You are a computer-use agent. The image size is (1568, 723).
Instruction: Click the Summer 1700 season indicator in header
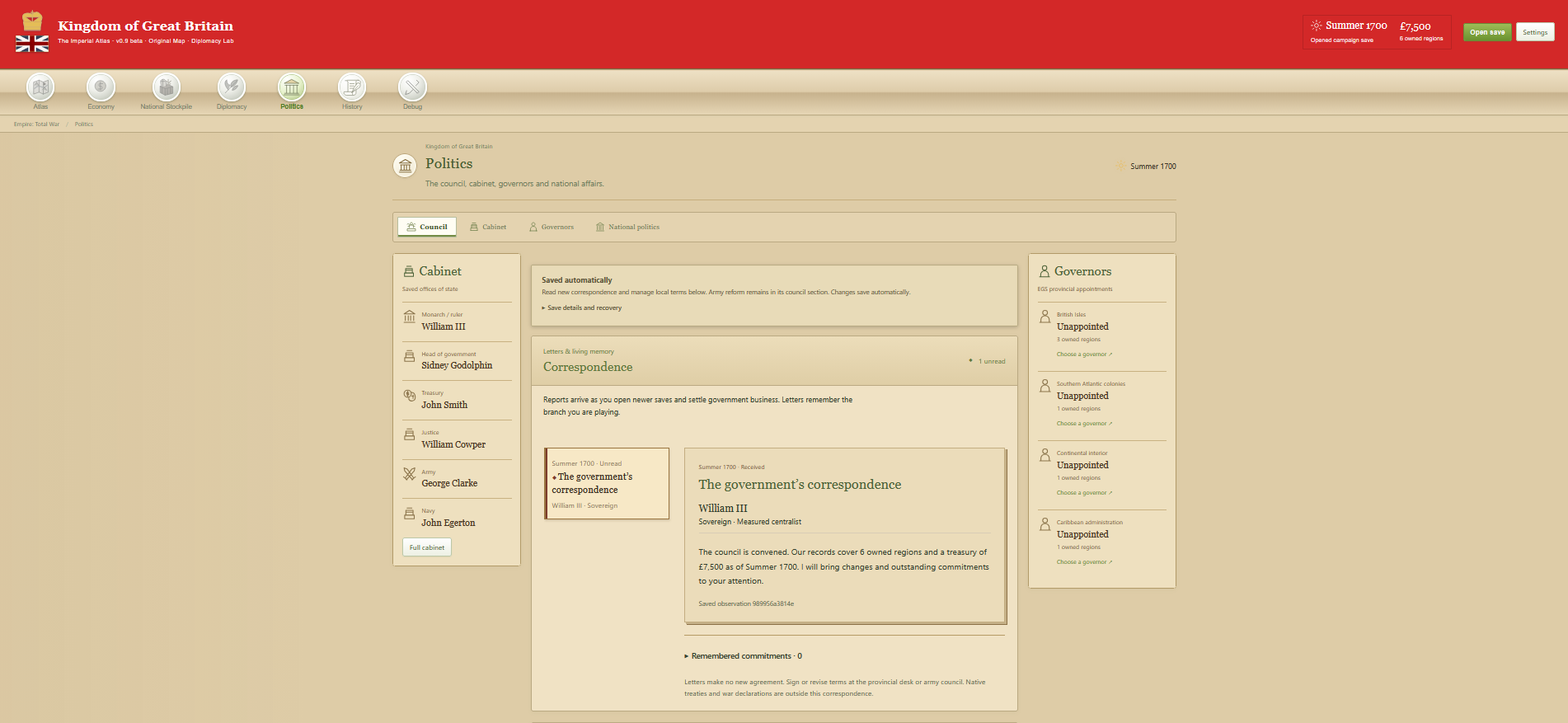(x=1350, y=26)
